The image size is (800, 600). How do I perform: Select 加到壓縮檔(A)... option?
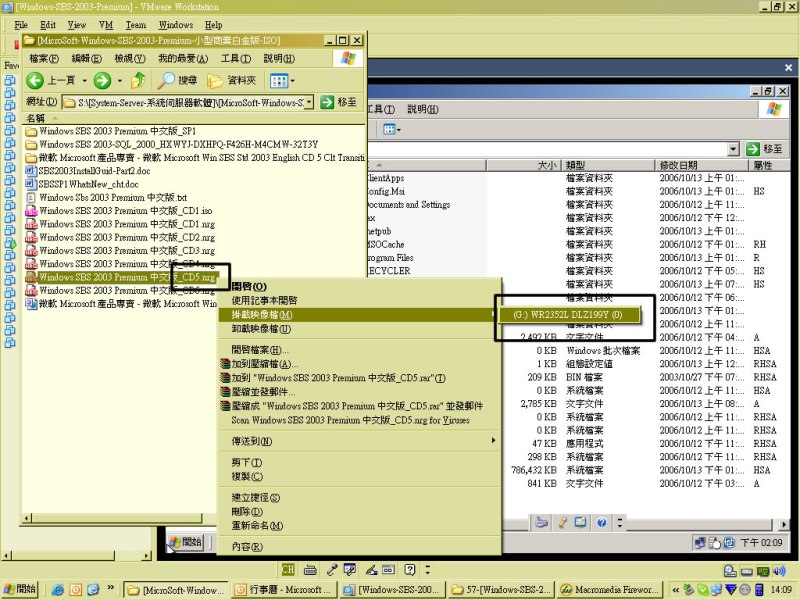click(359, 364)
